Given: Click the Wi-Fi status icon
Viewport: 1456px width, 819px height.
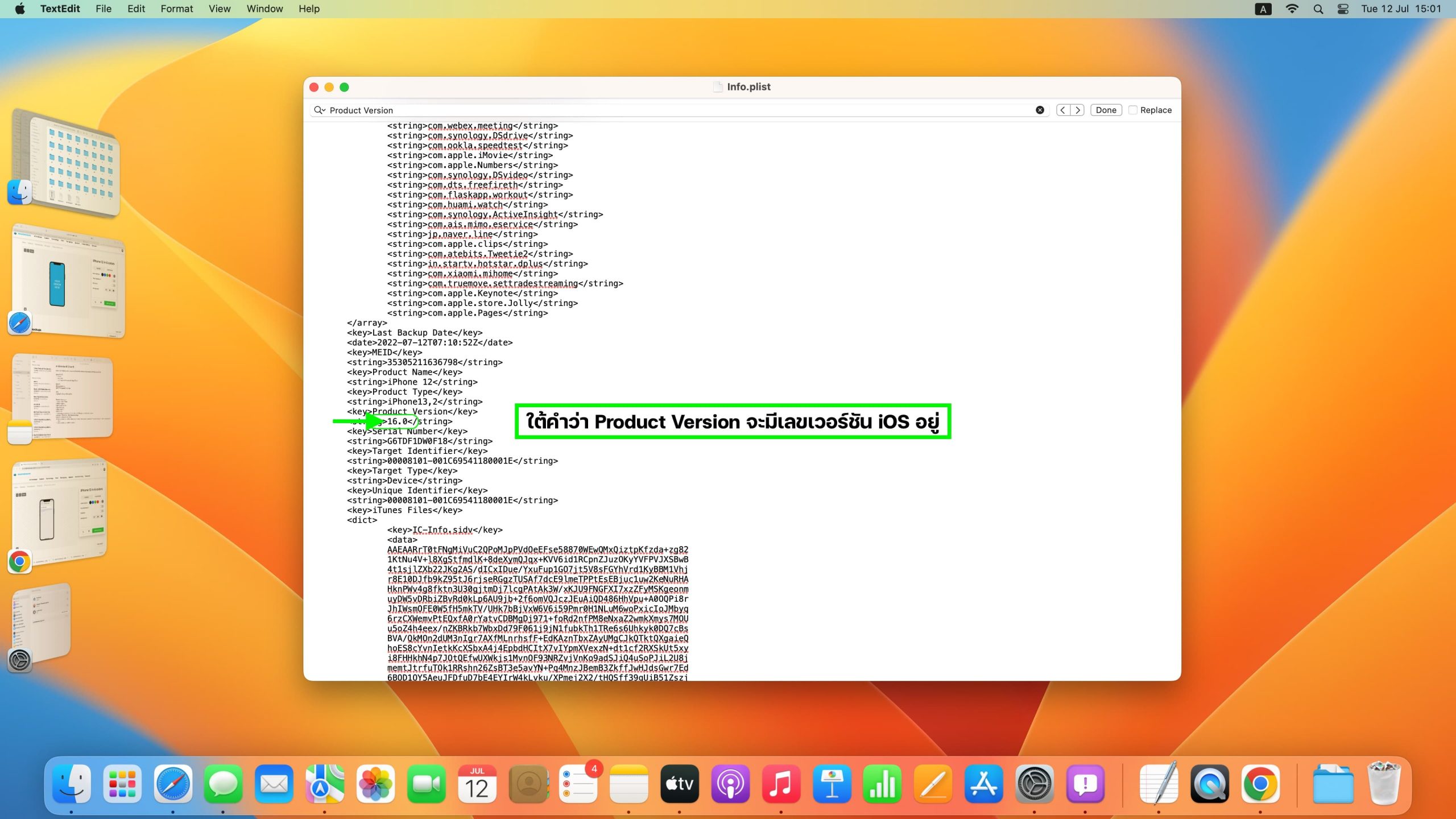Looking at the screenshot, I should tap(1292, 9).
